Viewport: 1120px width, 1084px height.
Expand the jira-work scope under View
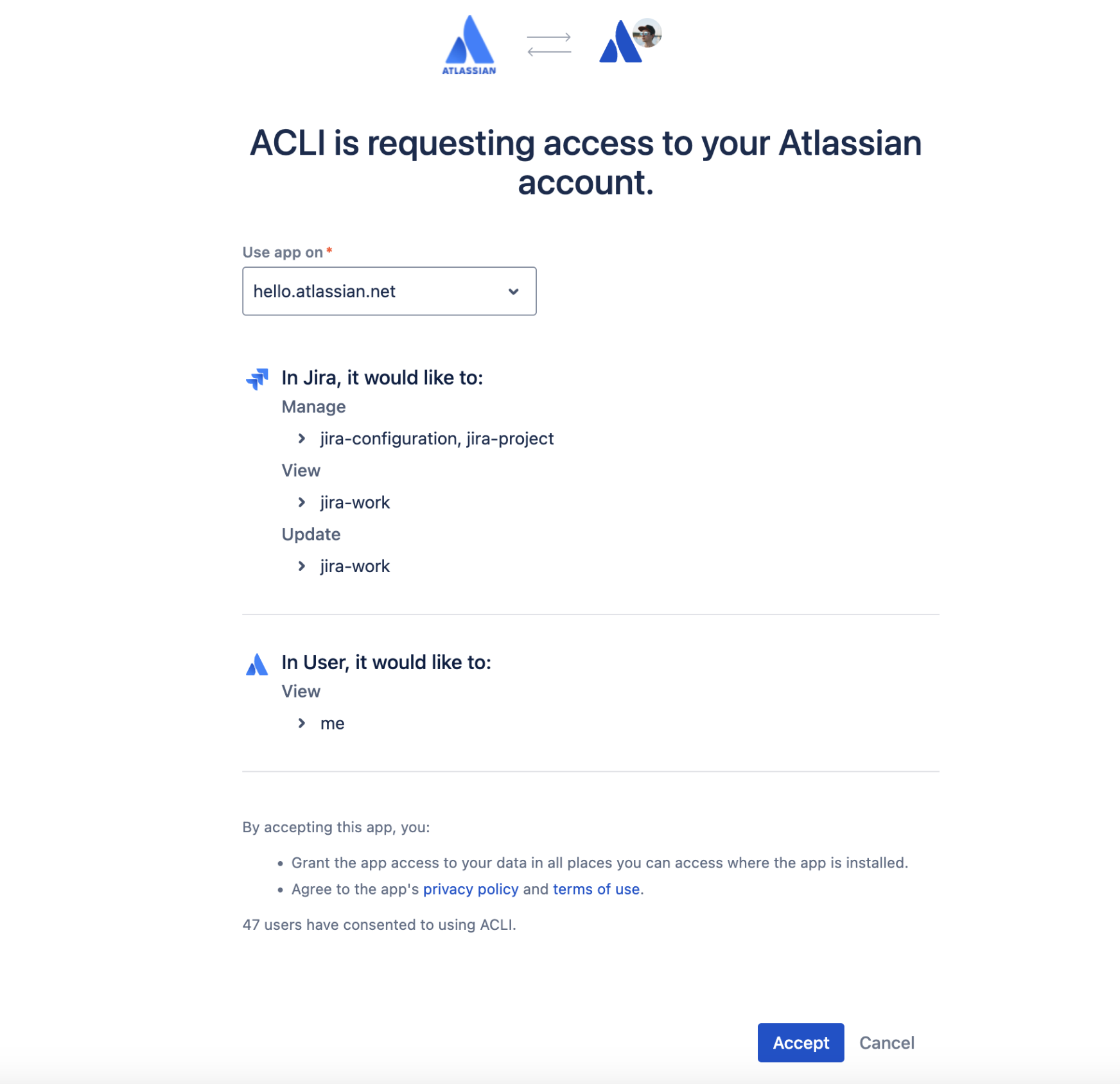[302, 502]
